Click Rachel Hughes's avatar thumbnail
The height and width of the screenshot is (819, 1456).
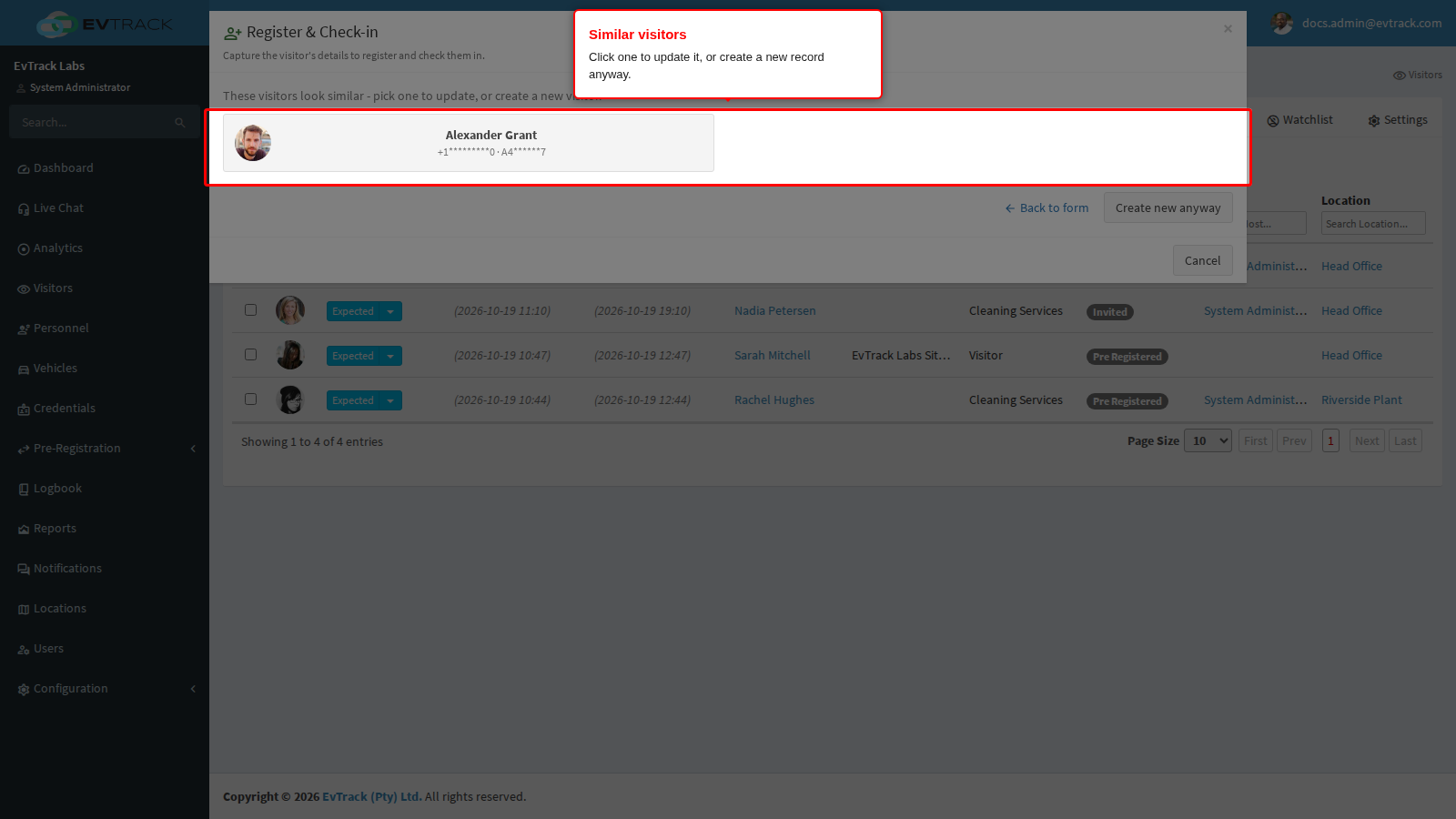(x=290, y=399)
